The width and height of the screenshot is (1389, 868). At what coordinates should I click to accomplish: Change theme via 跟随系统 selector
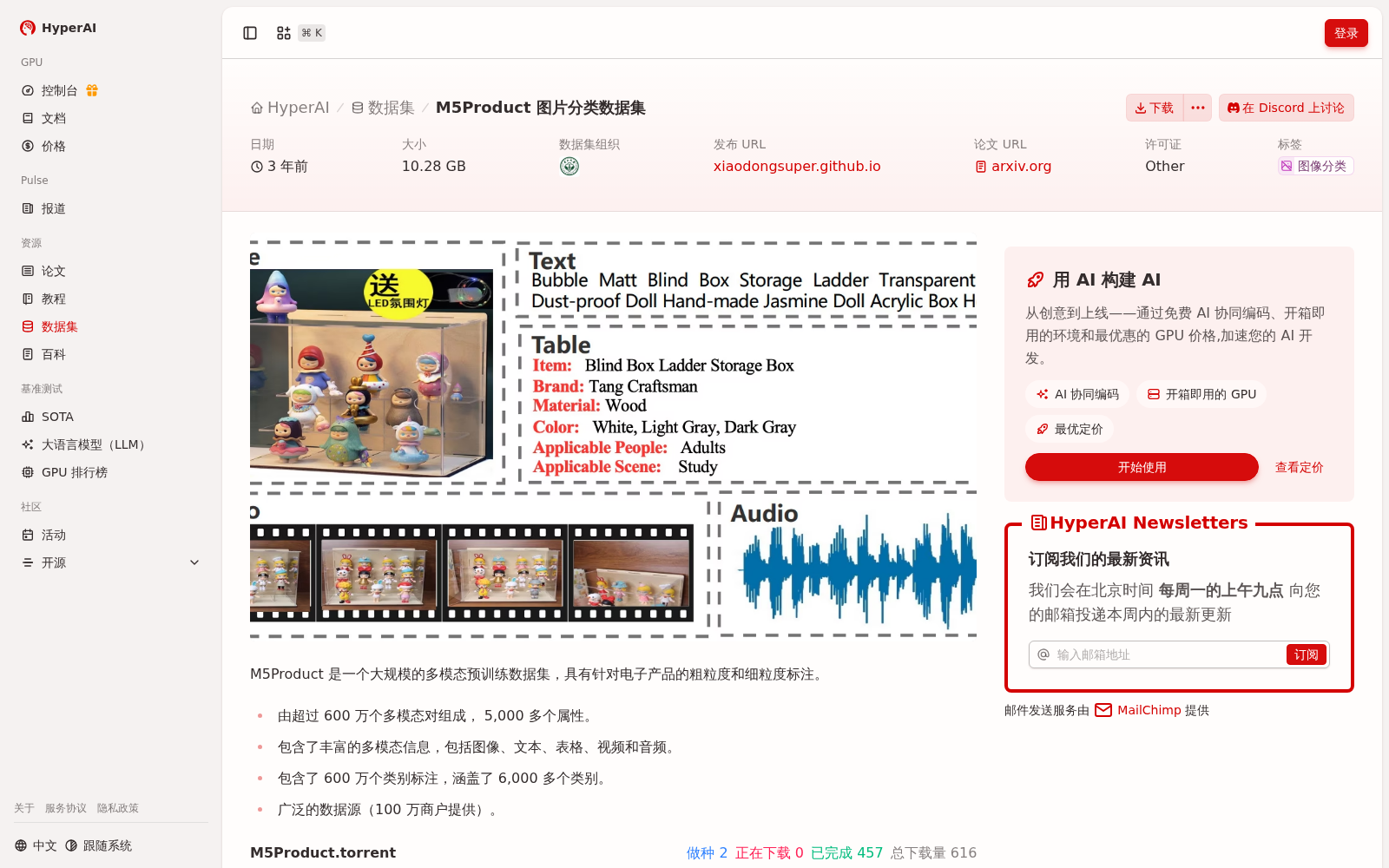click(98, 845)
